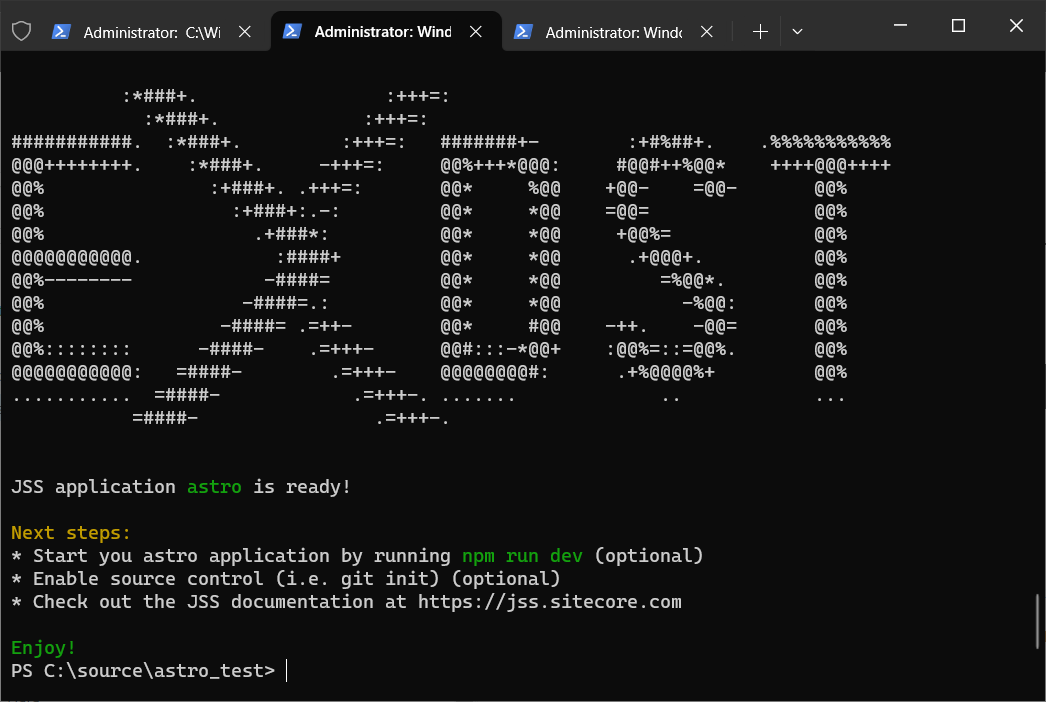Click the PowerShell icon on the first tab
Viewport: 1046px width, 702px height.
coord(62,31)
